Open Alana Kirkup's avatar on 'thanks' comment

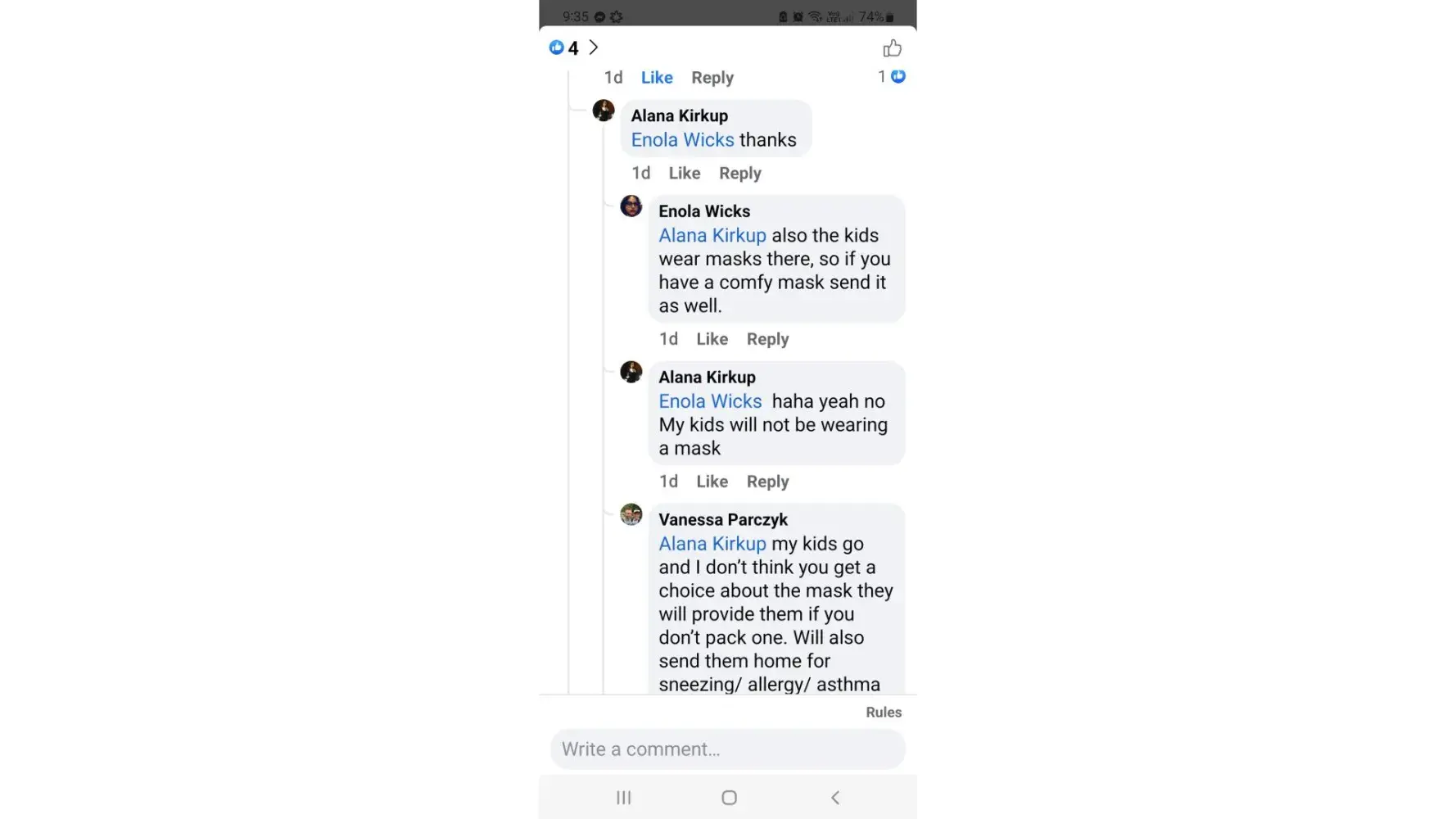point(604,111)
